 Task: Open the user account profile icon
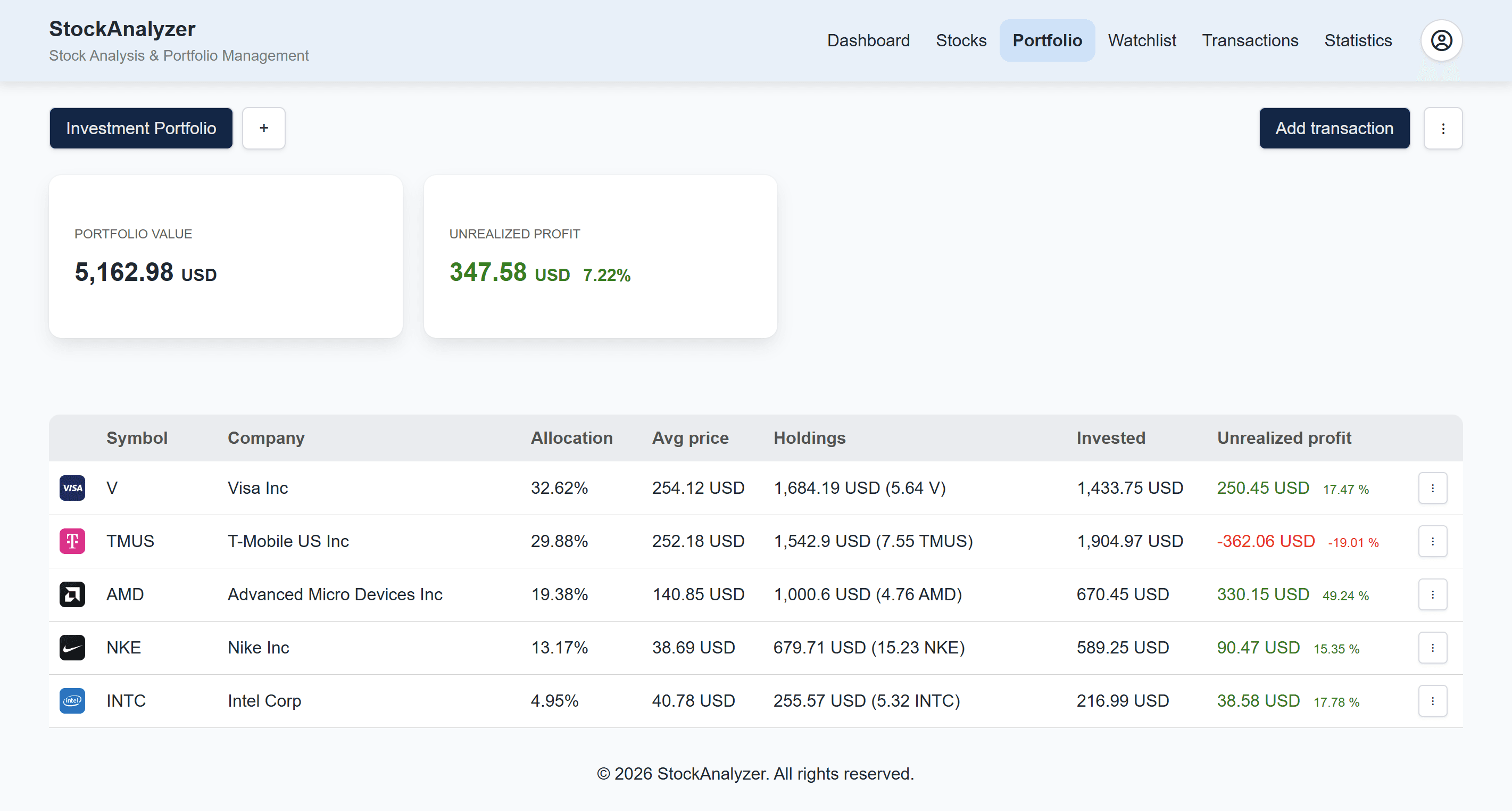tap(1441, 40)
